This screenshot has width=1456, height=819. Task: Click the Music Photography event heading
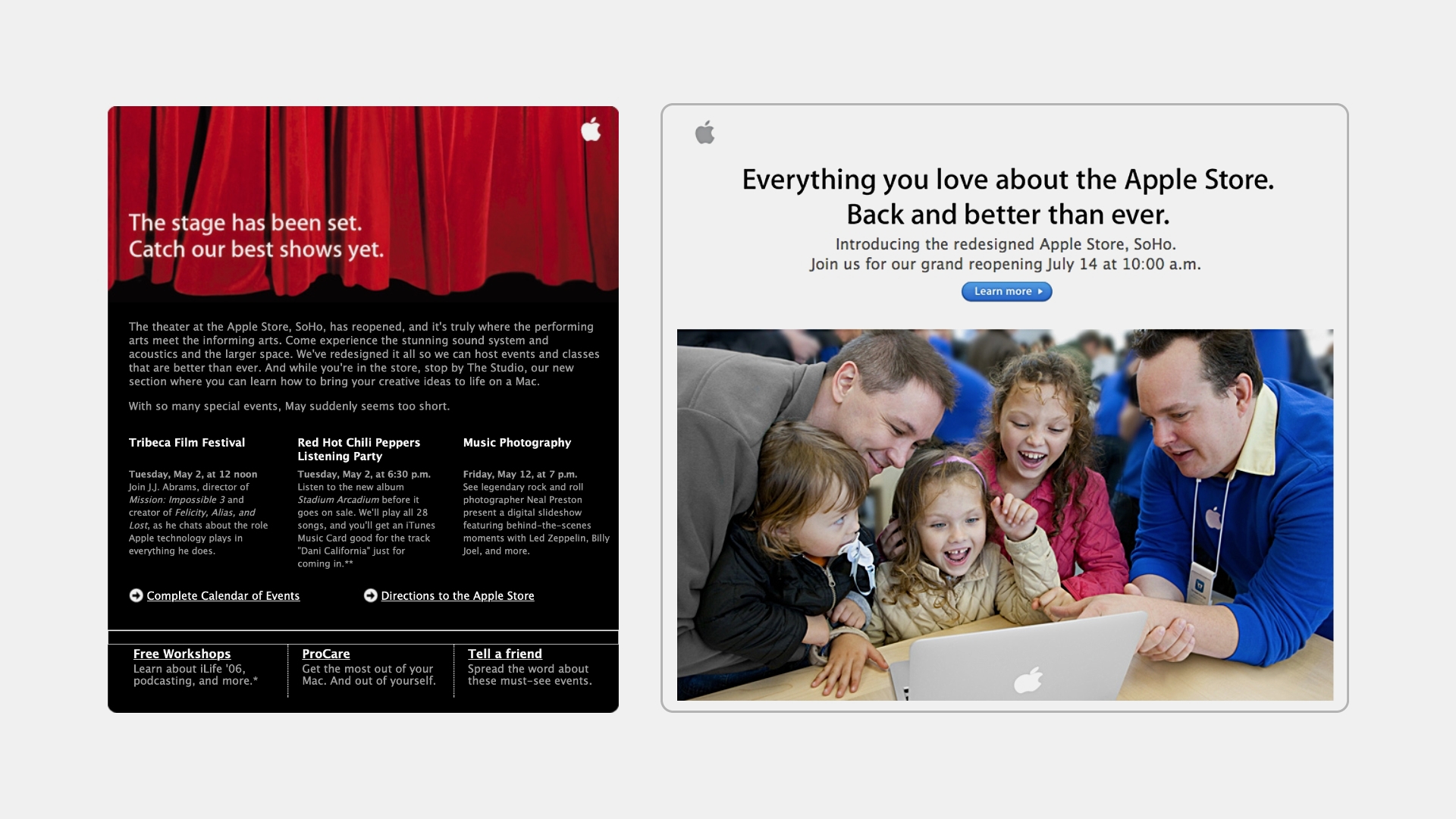(x=517, y=442)
